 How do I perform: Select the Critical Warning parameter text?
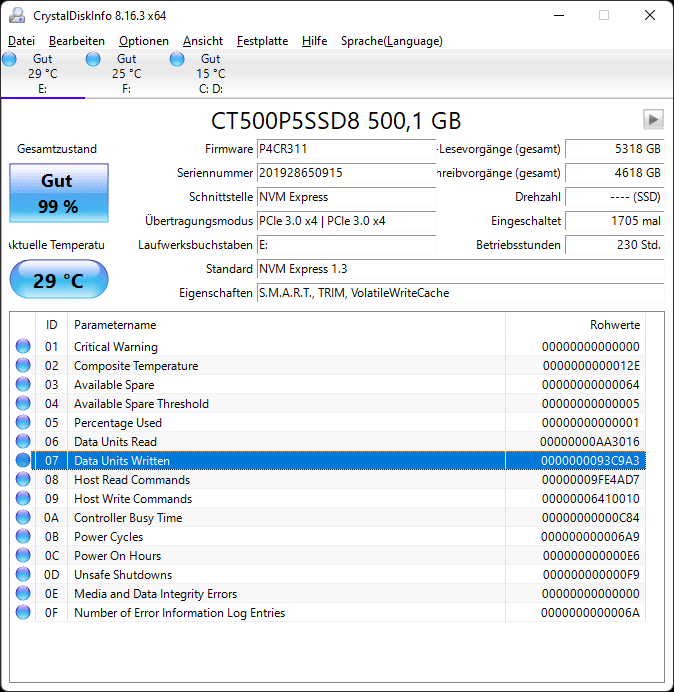point(116,347)
